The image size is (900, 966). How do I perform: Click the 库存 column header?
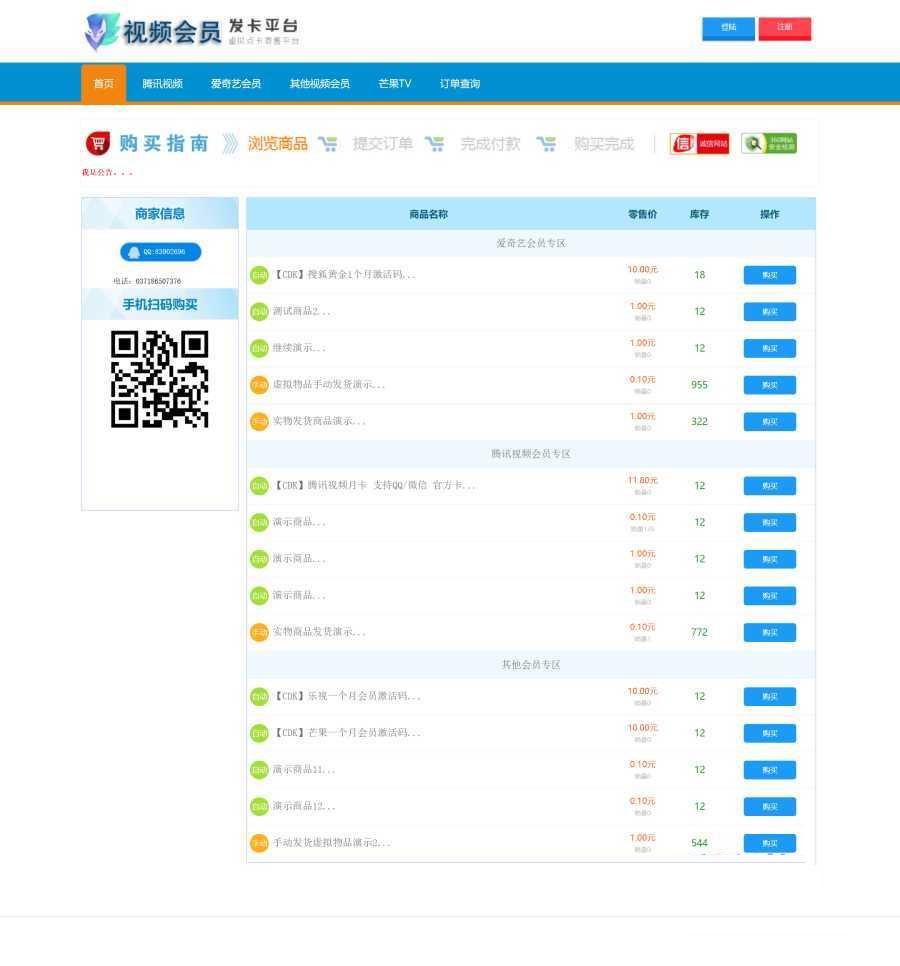click(699, 214)
